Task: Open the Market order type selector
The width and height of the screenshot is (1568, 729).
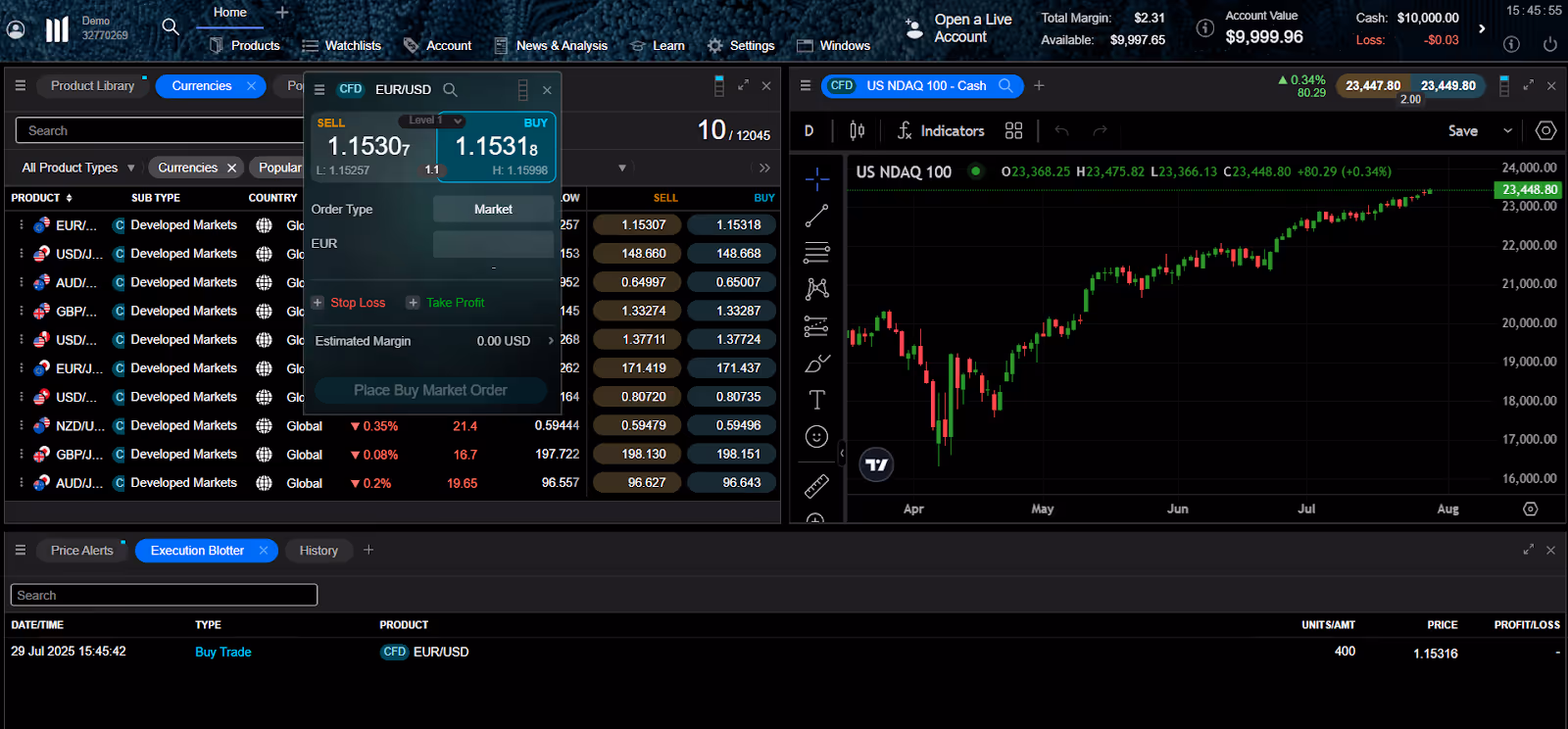Action: tap(493, 209)
